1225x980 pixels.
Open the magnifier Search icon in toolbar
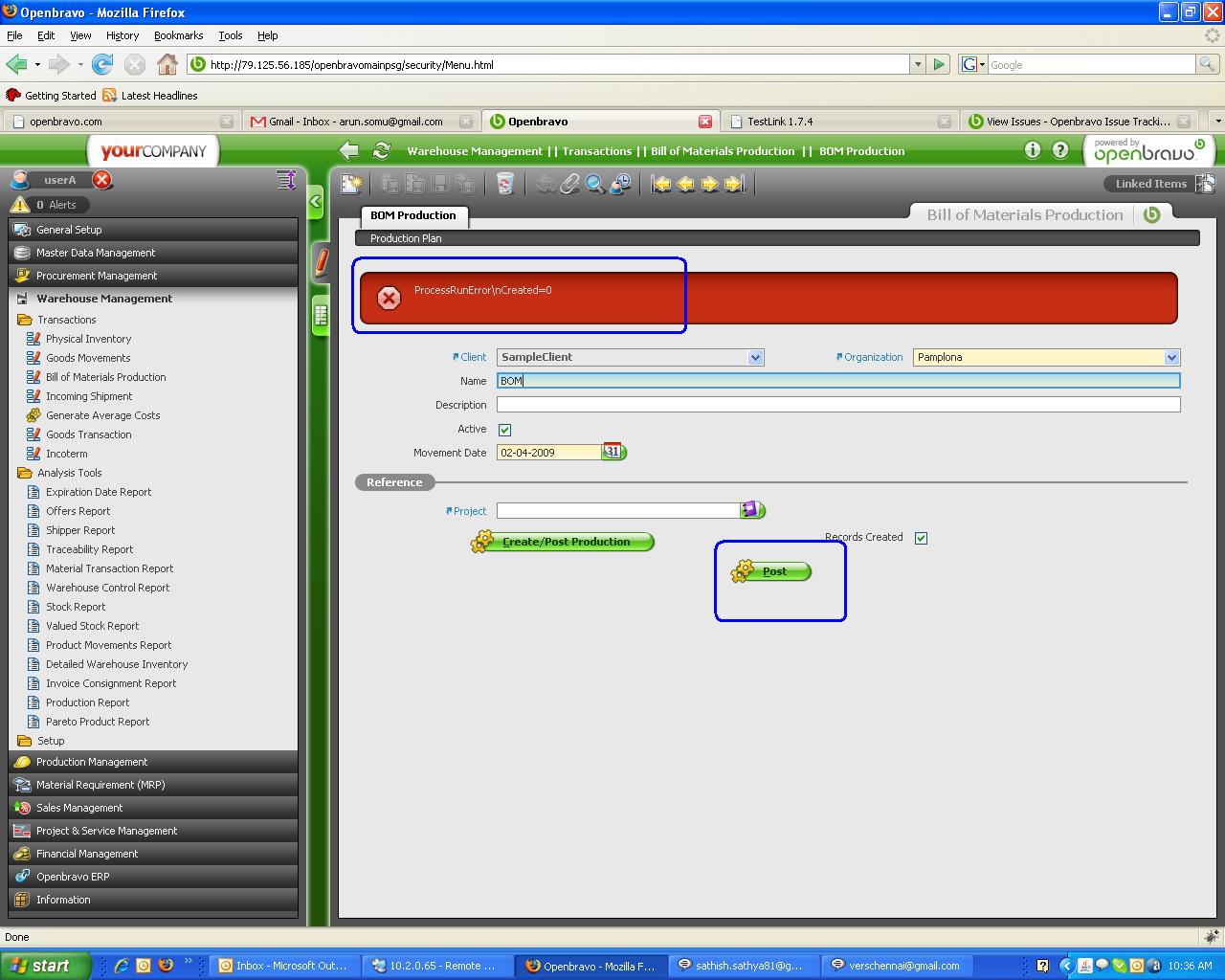(595, 184)
